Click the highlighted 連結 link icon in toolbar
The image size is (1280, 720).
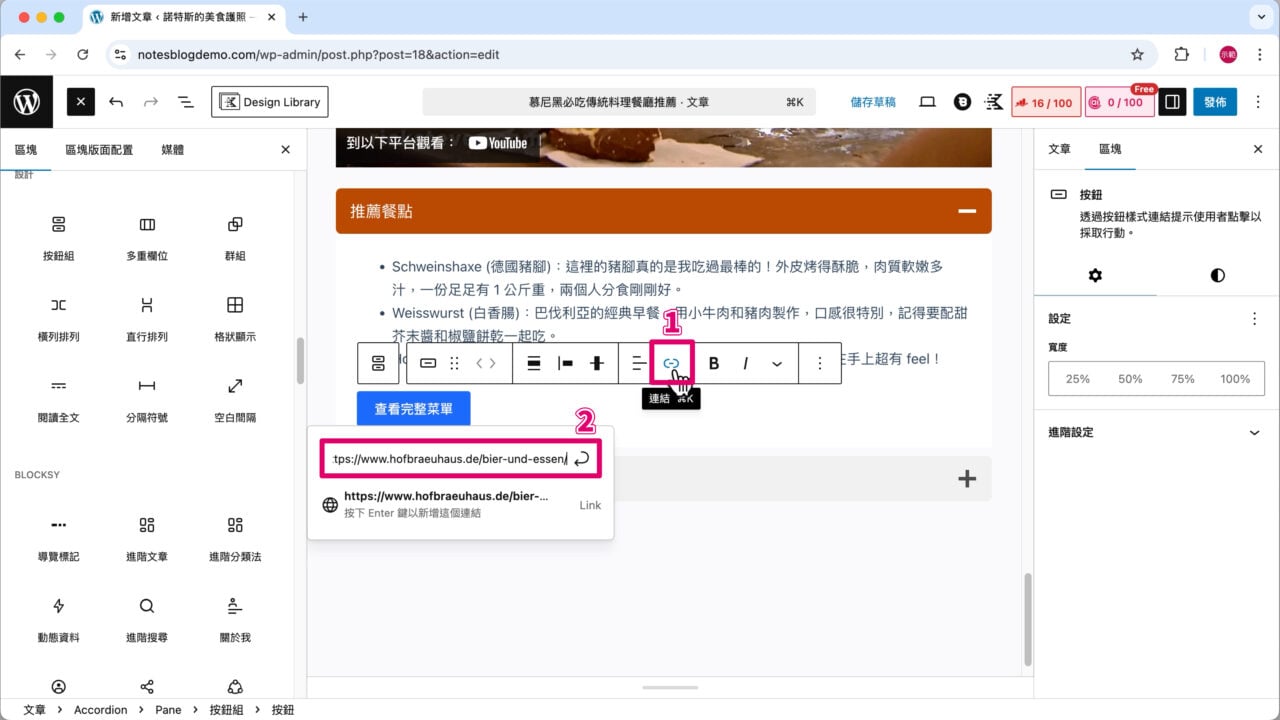(x=670, y=363)
